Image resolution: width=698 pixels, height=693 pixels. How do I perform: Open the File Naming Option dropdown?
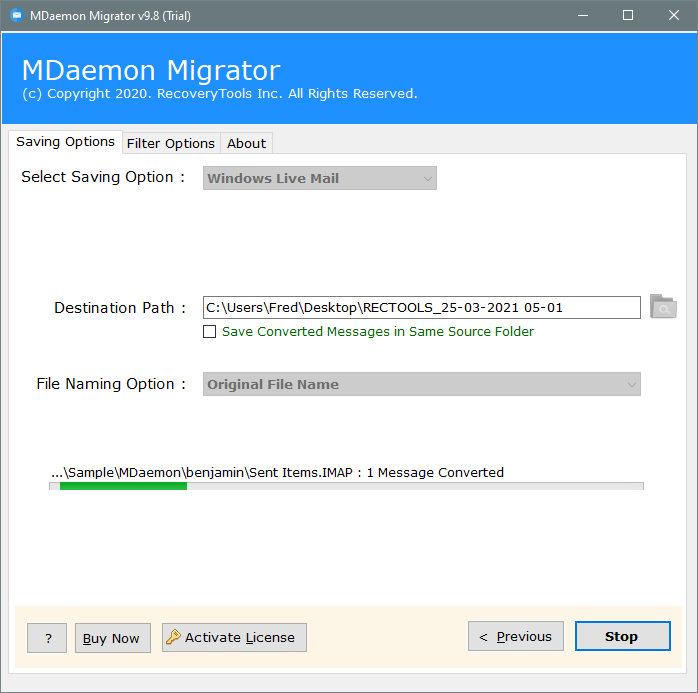tap(422, 384)
